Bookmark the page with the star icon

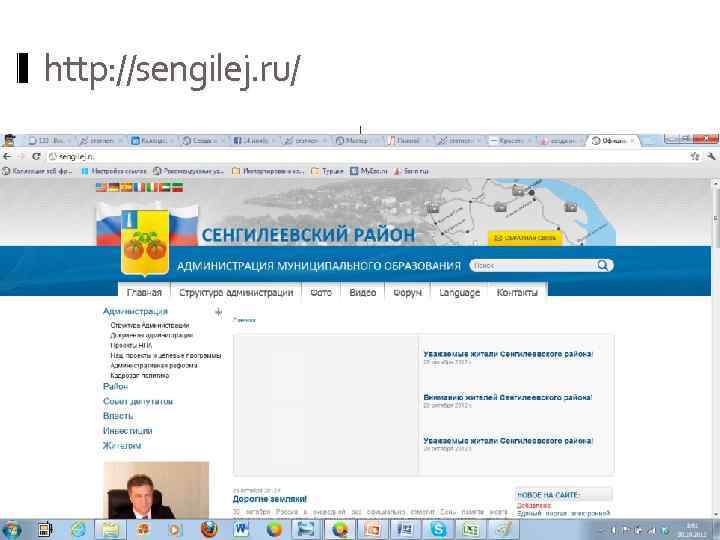pos(695,157)
